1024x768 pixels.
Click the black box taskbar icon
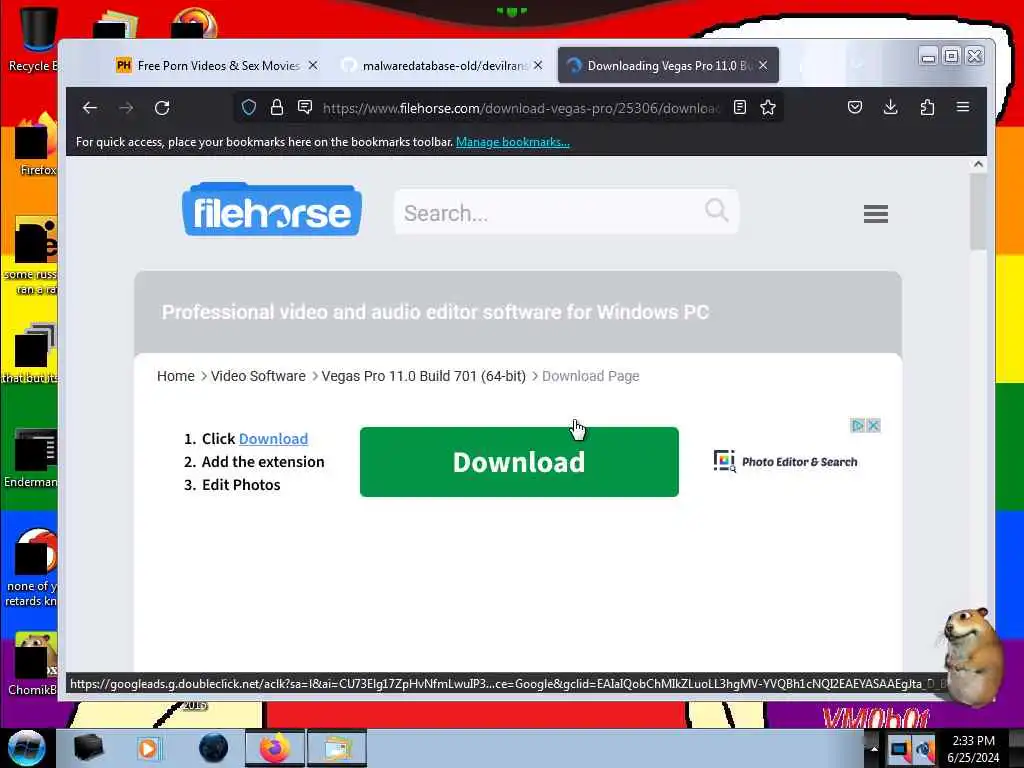coord(88,748)
